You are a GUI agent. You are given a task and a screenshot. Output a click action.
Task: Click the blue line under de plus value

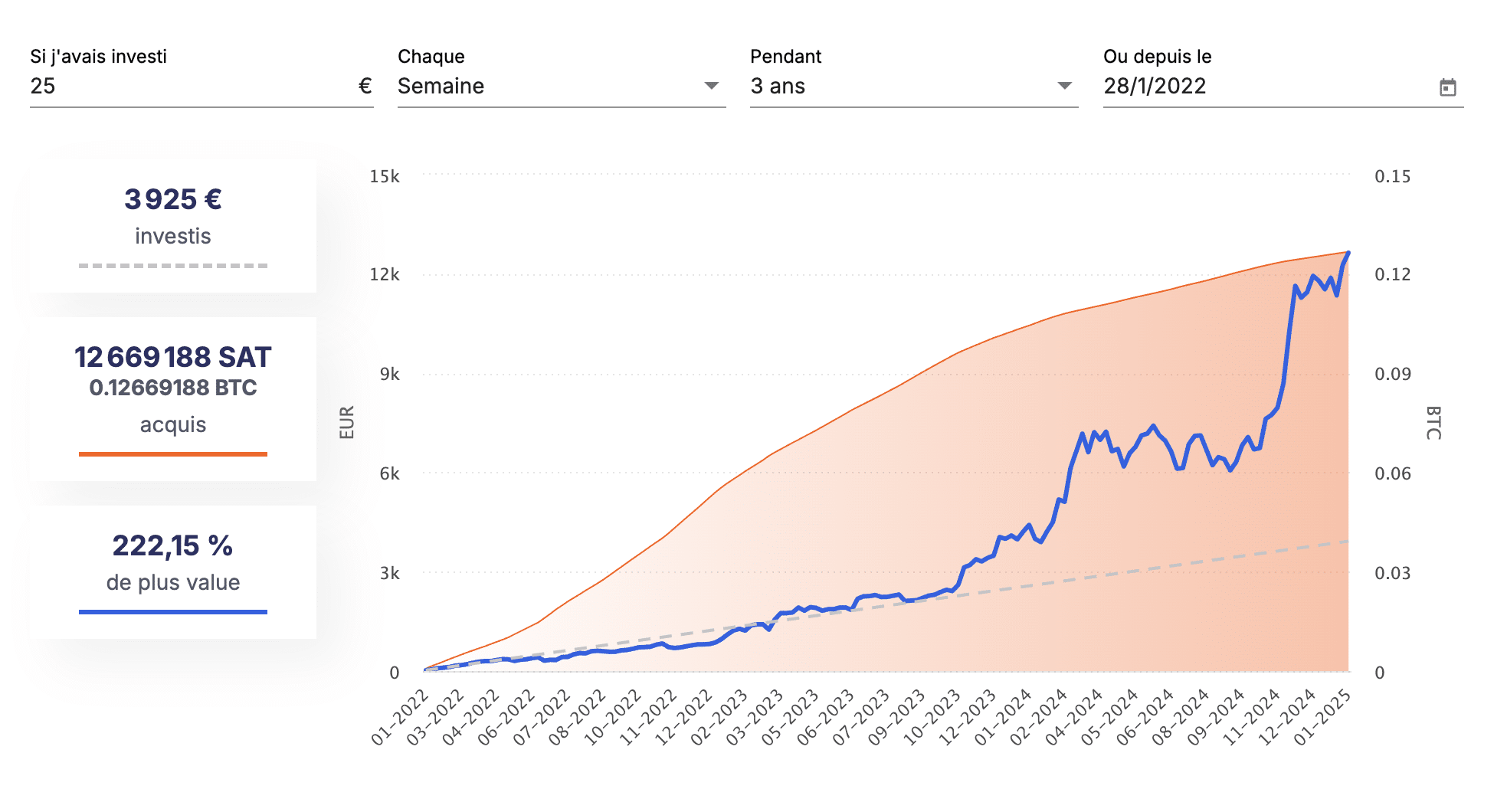pos(173,612)
